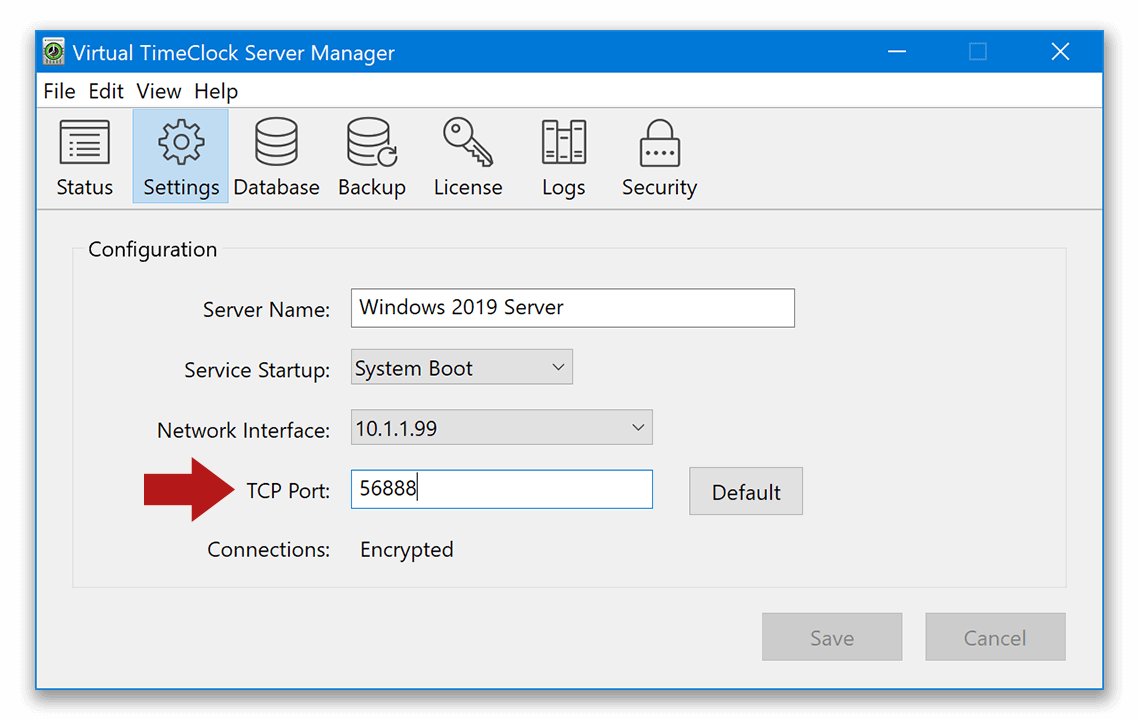Click the Save button
This screenshot has width=1139, height=719.
[832, 638]
